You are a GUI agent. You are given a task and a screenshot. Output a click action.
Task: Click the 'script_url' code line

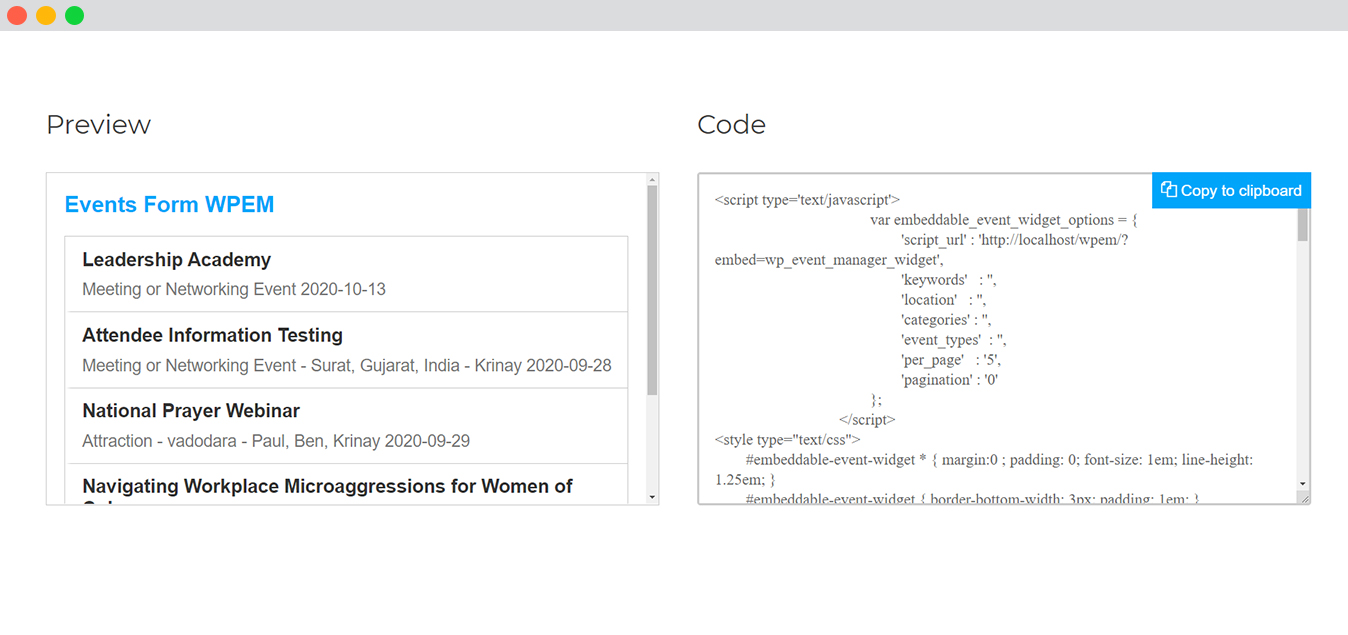(x=1014, y=240)
